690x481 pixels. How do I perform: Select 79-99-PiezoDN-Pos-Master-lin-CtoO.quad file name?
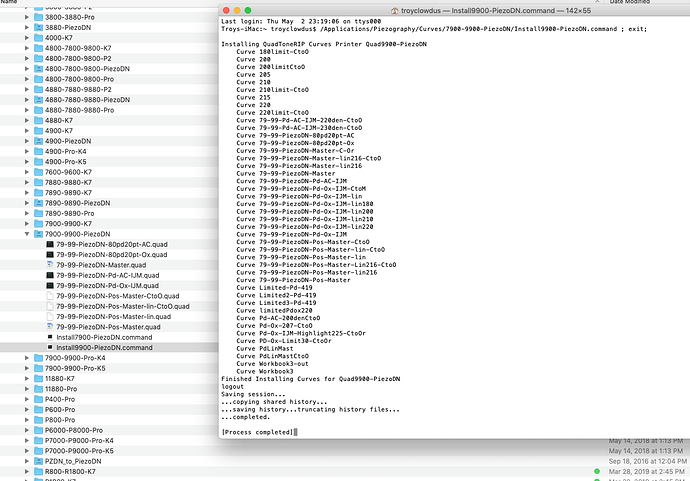(123, 306)
